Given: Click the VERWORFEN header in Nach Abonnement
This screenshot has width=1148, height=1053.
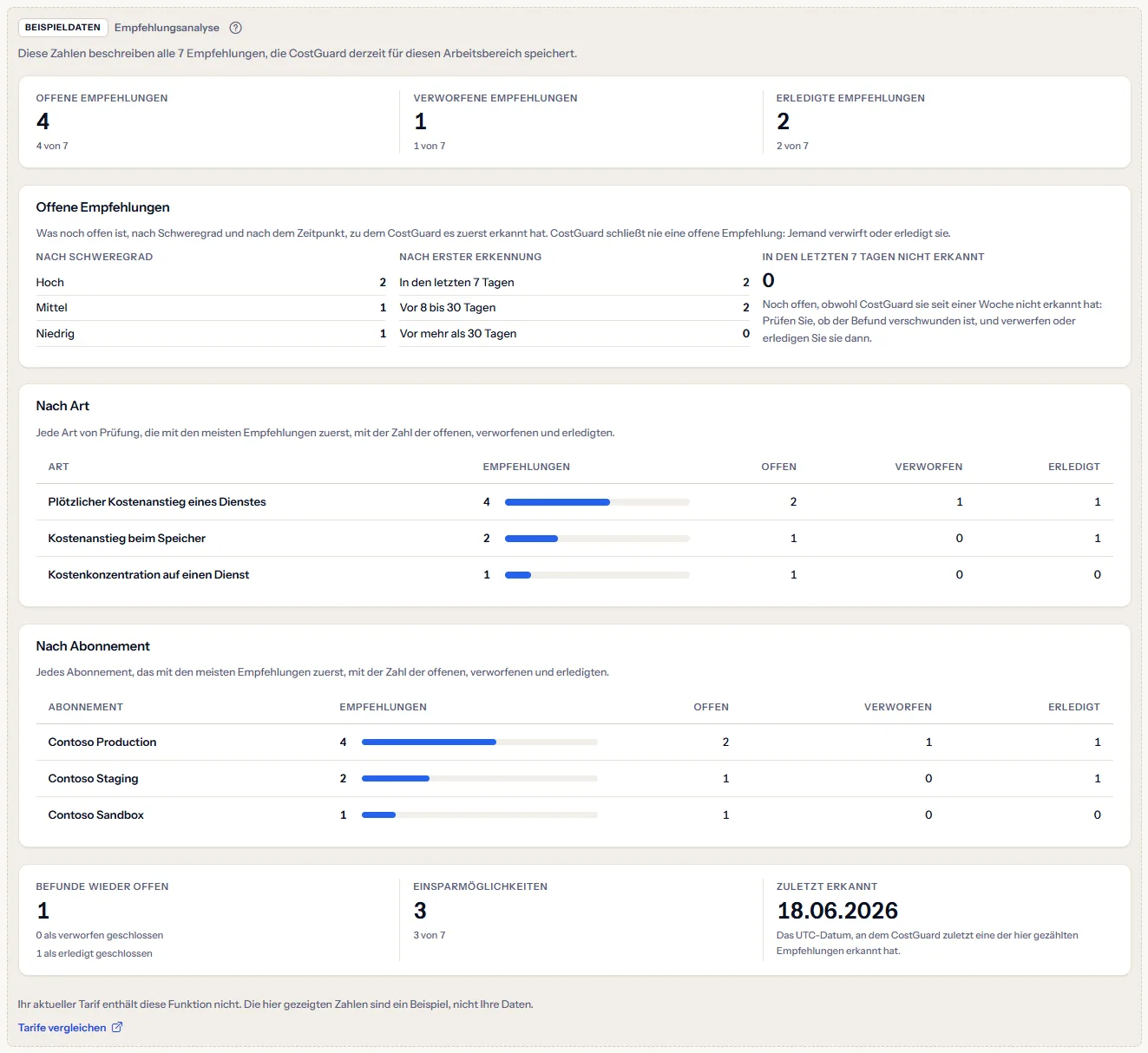Looking at the screenshot, I should pos(898,707).
